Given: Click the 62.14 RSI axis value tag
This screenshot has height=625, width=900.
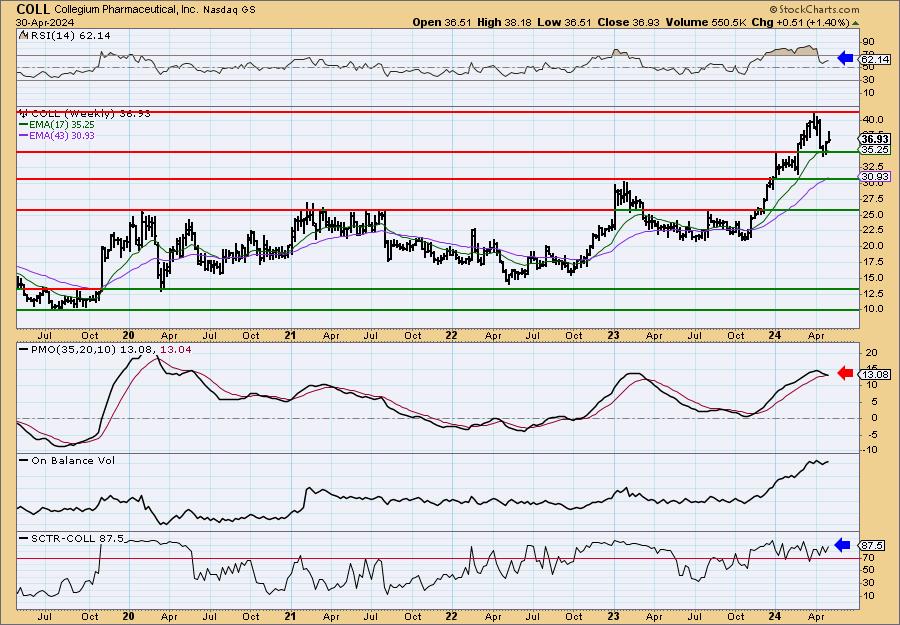Looking at the screenshot, I should (x=875, y=59).
